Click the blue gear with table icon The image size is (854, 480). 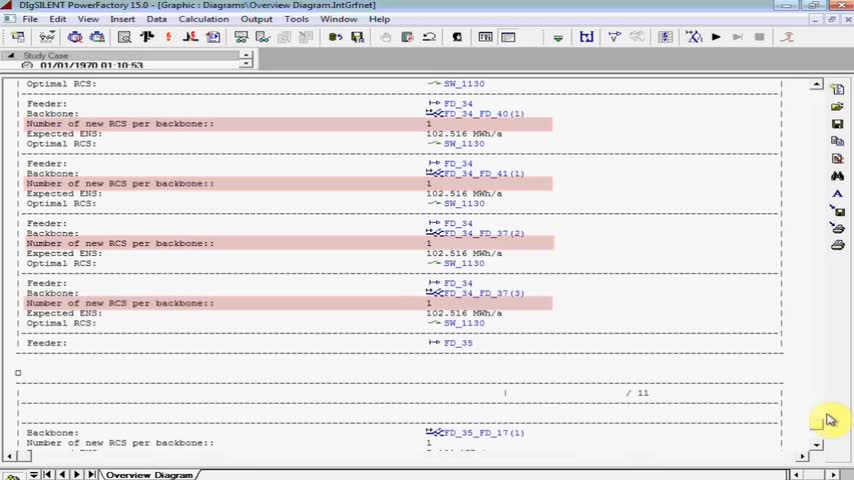coord(97,37)
